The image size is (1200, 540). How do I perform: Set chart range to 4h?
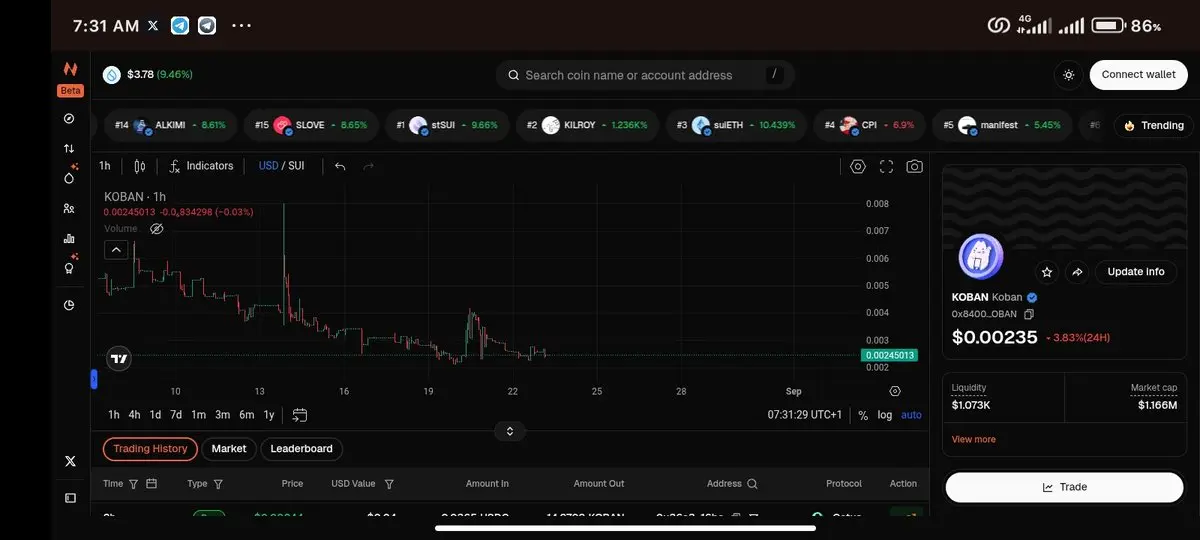point(134,415)
